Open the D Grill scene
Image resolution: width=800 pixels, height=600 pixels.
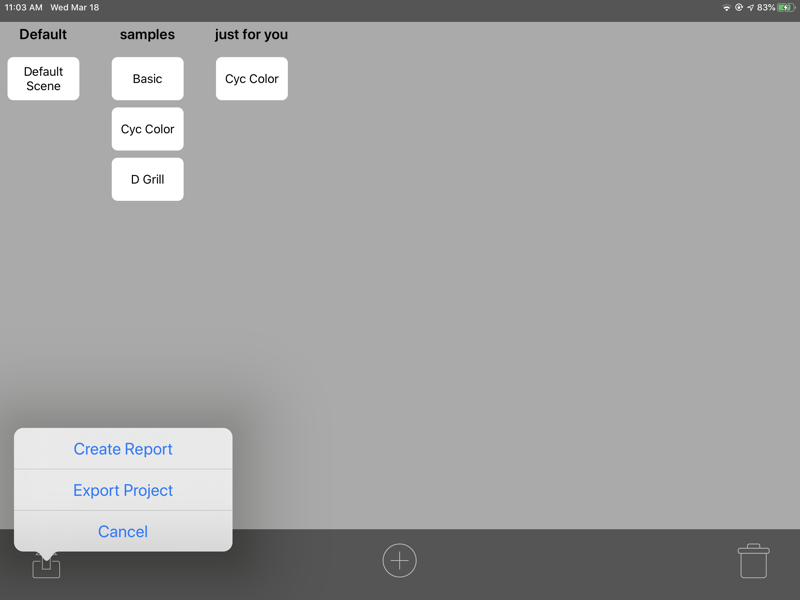(x=147, y=180)
